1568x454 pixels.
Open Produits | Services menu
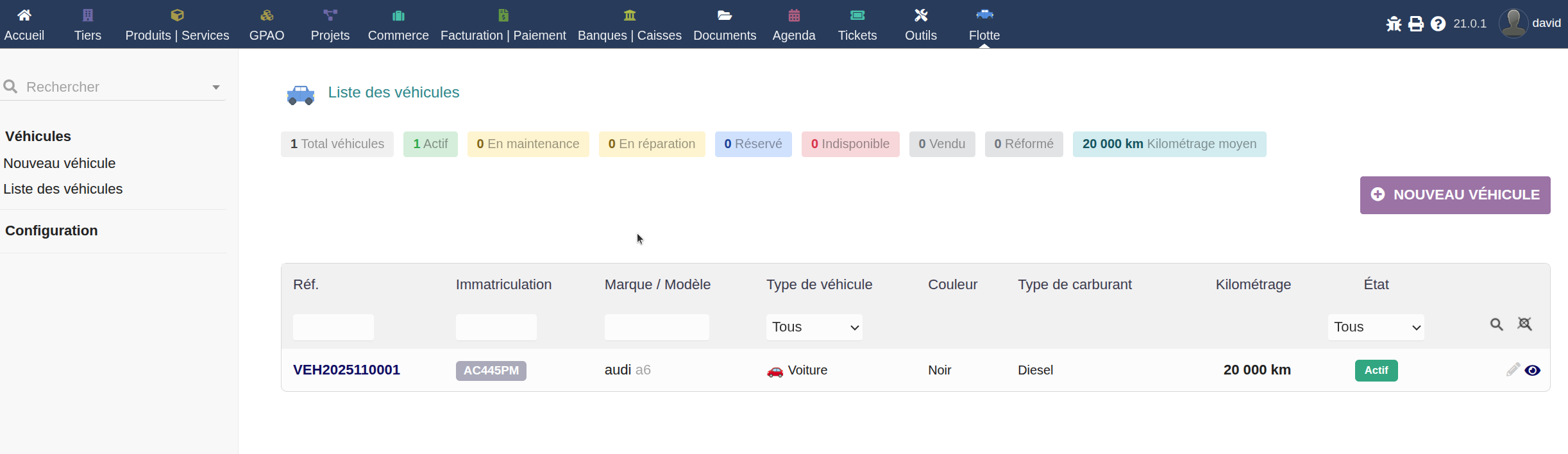(x=177, y=24)
